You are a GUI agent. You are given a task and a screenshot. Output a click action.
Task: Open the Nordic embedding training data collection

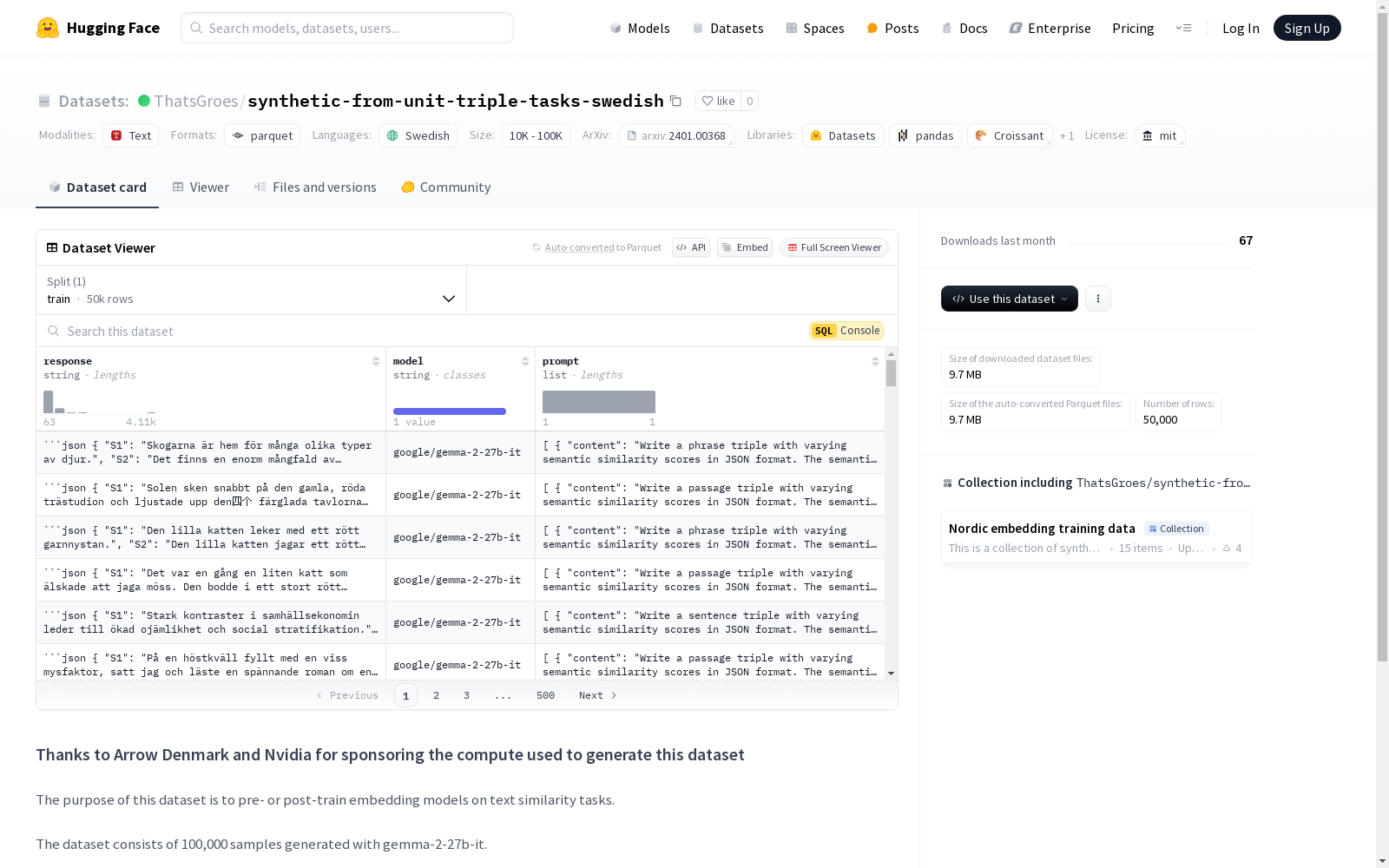[x=1096, y=537]
